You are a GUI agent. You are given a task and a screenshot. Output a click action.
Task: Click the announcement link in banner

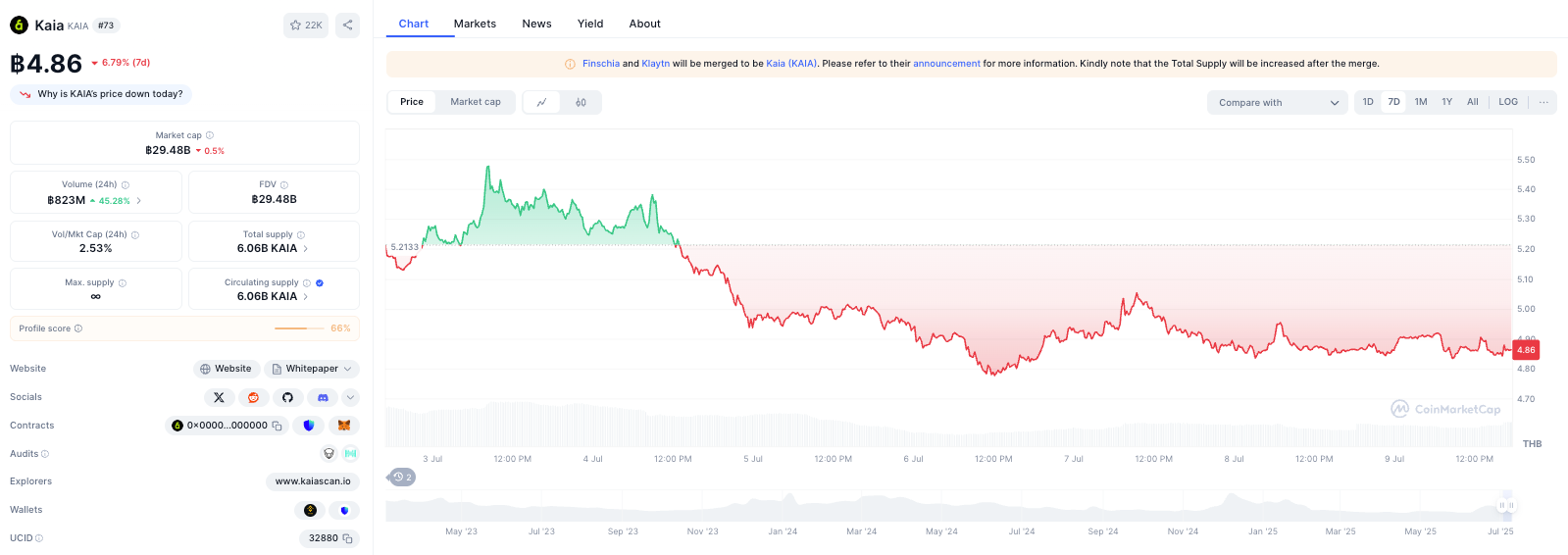click(x=946, y=64)
